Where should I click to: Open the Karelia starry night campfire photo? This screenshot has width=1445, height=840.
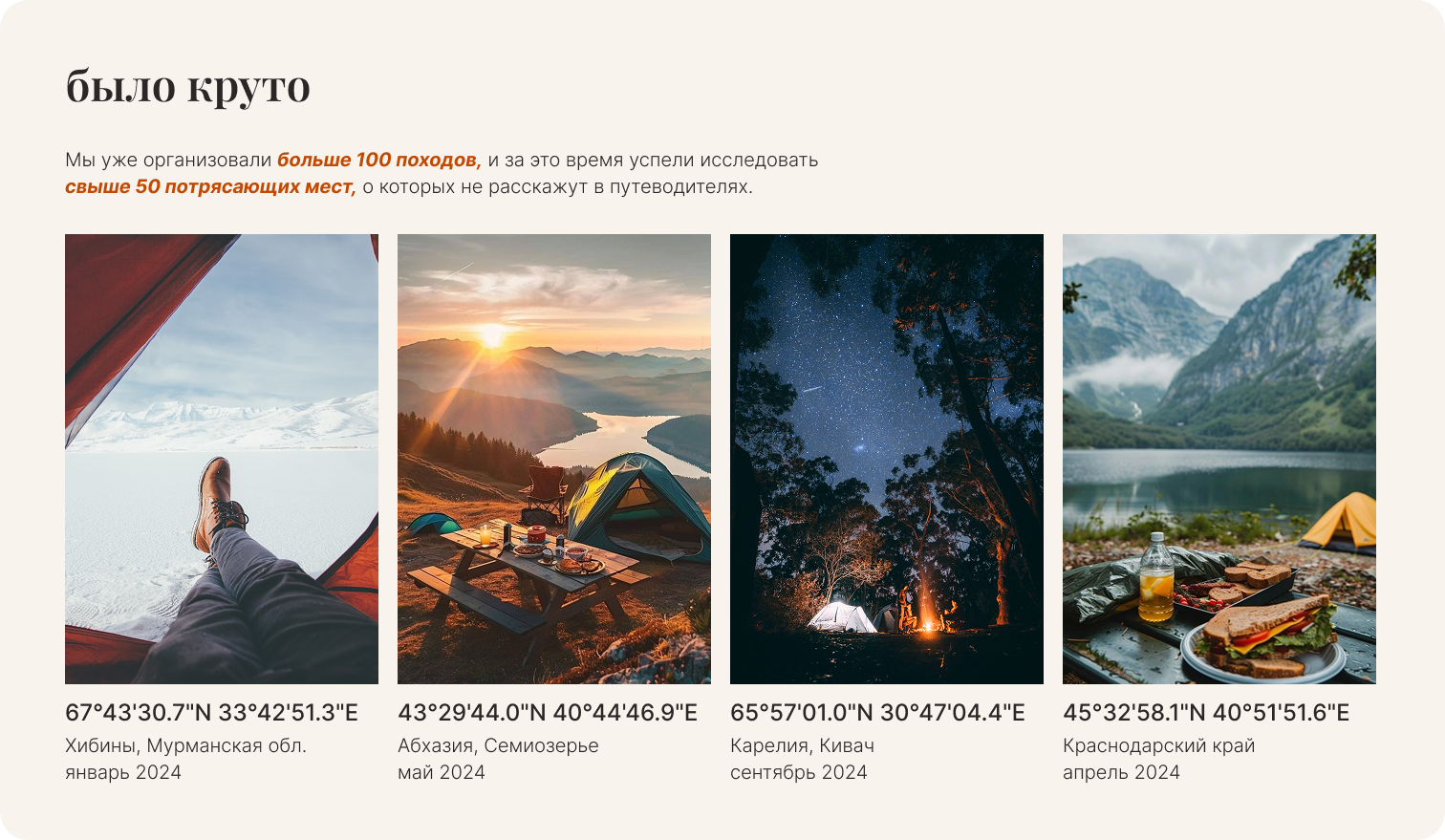887,459
